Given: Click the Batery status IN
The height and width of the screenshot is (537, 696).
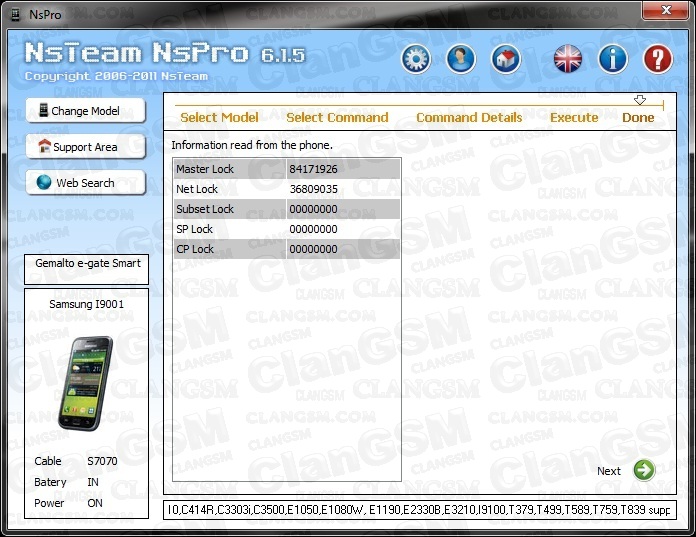Looking at the screenshot, I should point(93,482).
